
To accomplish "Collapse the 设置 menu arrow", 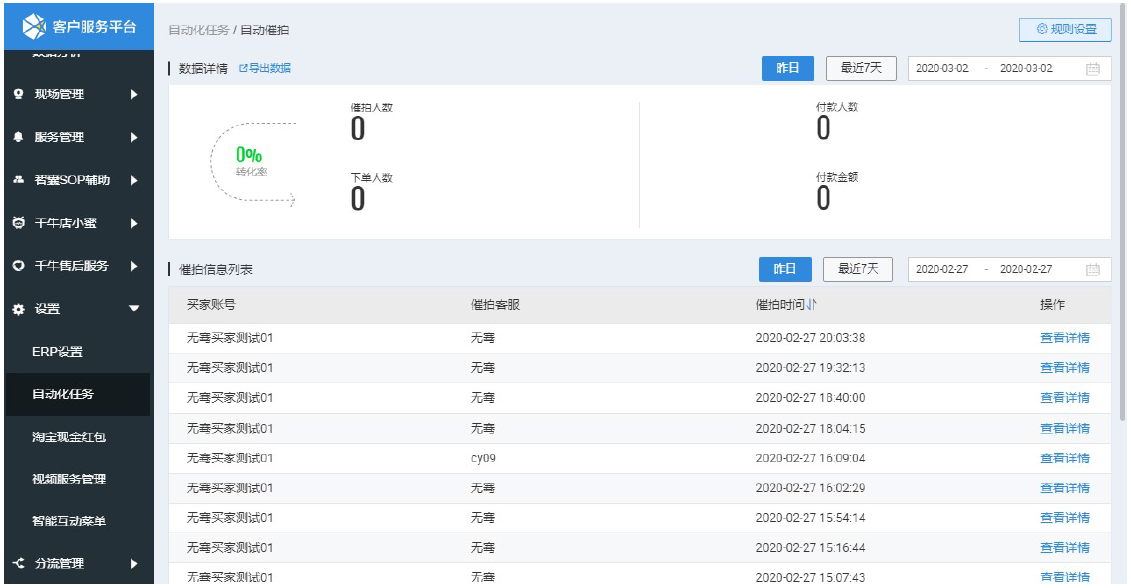I will pos(134,310).
